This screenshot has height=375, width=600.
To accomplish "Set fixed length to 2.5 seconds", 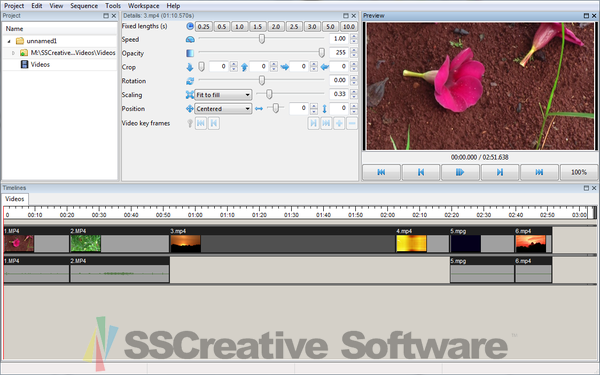I will pyautogui.click(x=294, y=26).
